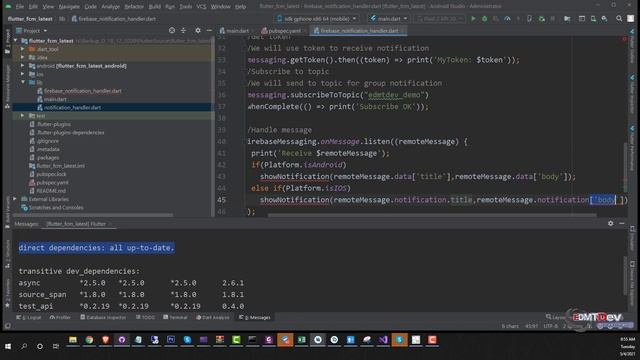Collapse the flutter_fcm_latest root folder
640x360 pixels.
[16, 41]
